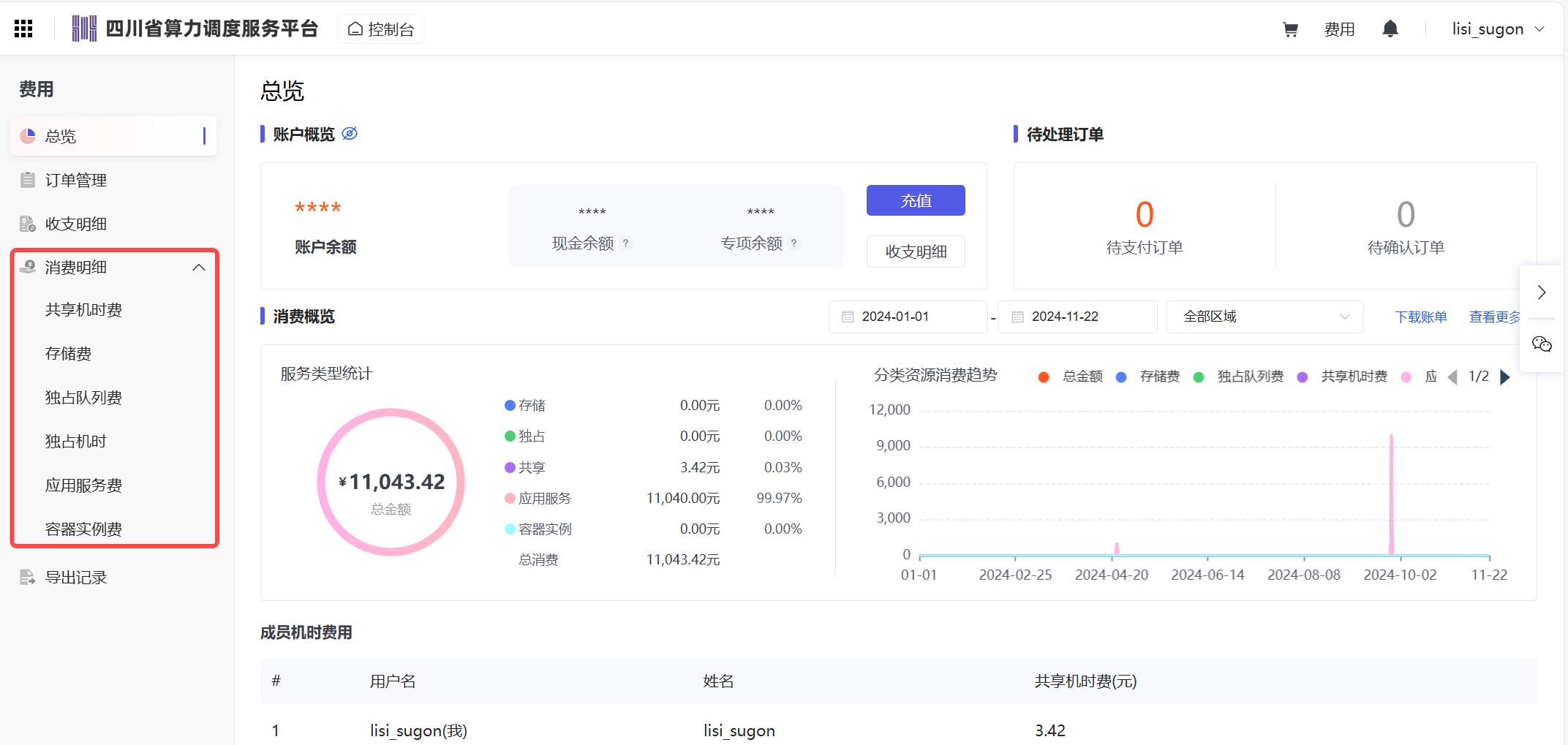Click the start date calendar icon

point(848,317)
